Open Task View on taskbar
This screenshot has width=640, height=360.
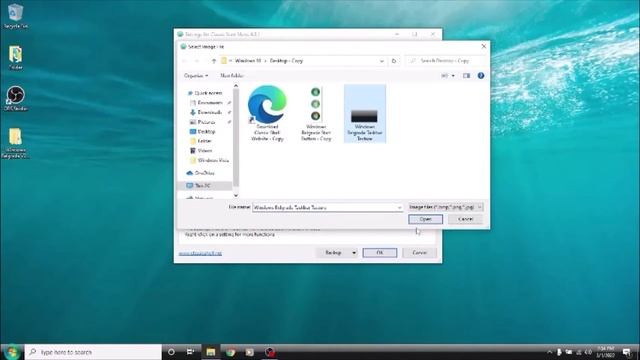190,352
